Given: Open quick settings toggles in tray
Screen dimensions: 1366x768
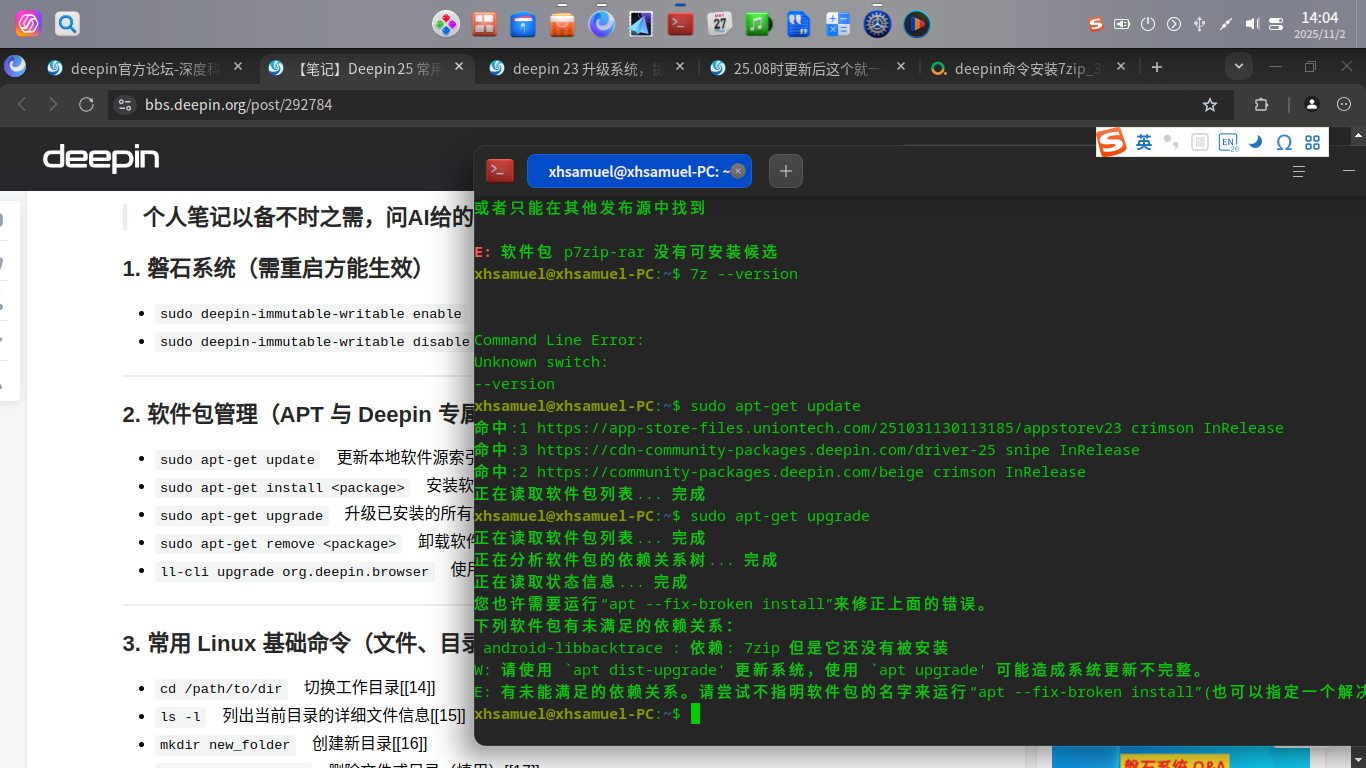Looking at the screenshot, I should click(x=1276, y=24).
